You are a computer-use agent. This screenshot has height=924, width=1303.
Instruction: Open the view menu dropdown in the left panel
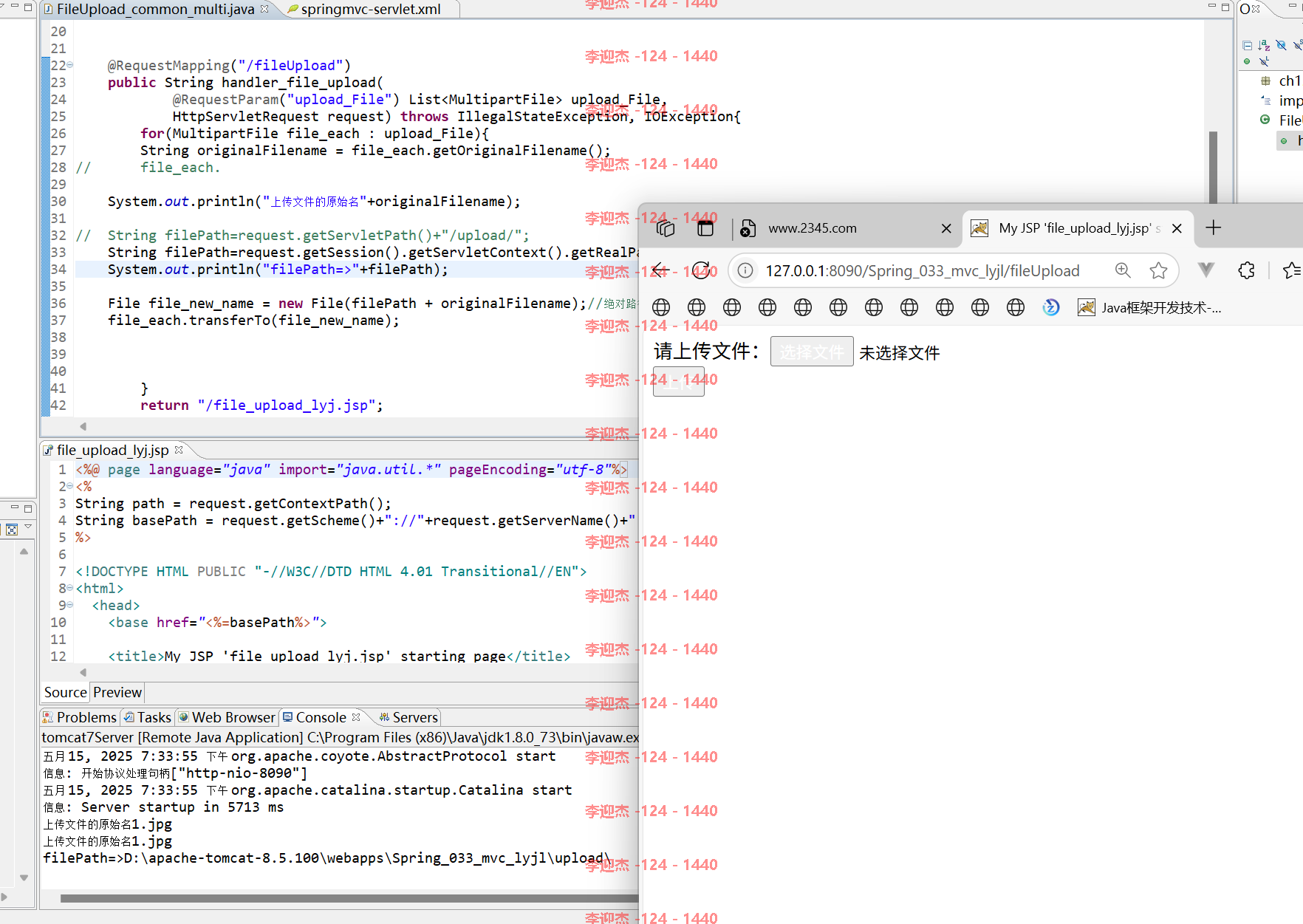28,527
